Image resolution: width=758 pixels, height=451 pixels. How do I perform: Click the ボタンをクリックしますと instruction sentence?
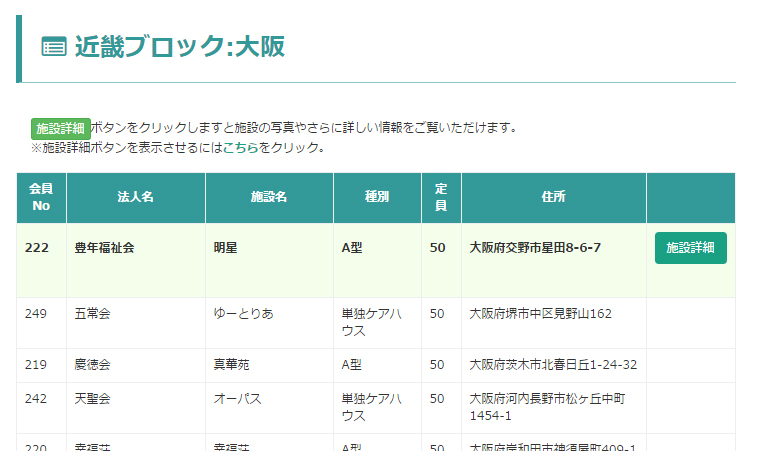pyautogui.click(x=304, y=128)
